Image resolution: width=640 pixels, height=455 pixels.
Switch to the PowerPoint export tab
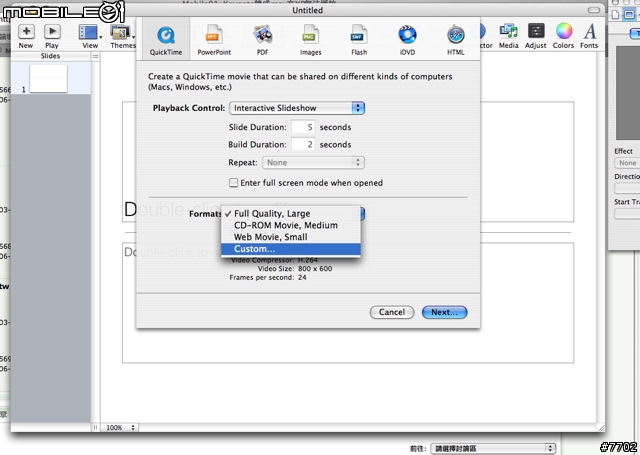(214, 40)
